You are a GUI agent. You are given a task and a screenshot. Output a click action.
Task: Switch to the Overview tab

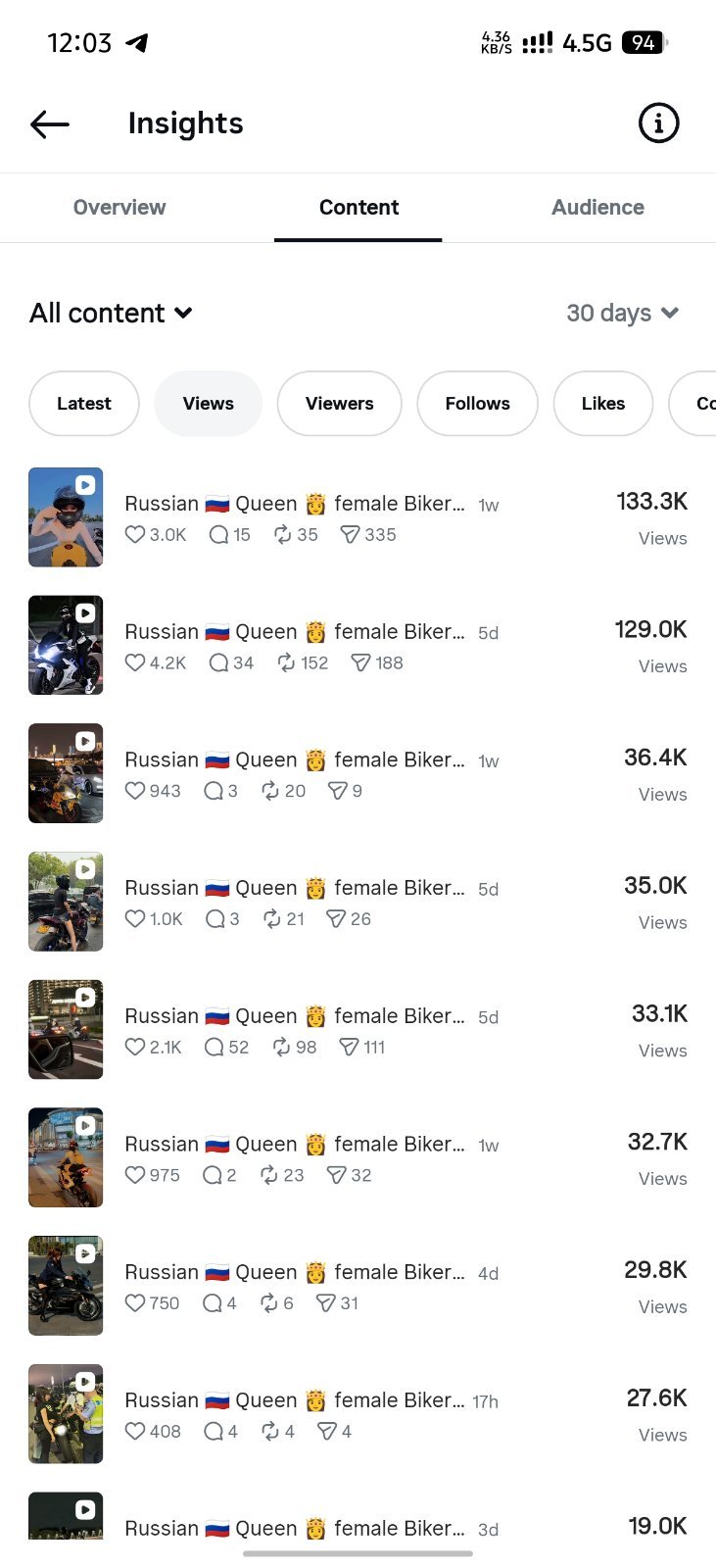(x=119, y=208)
